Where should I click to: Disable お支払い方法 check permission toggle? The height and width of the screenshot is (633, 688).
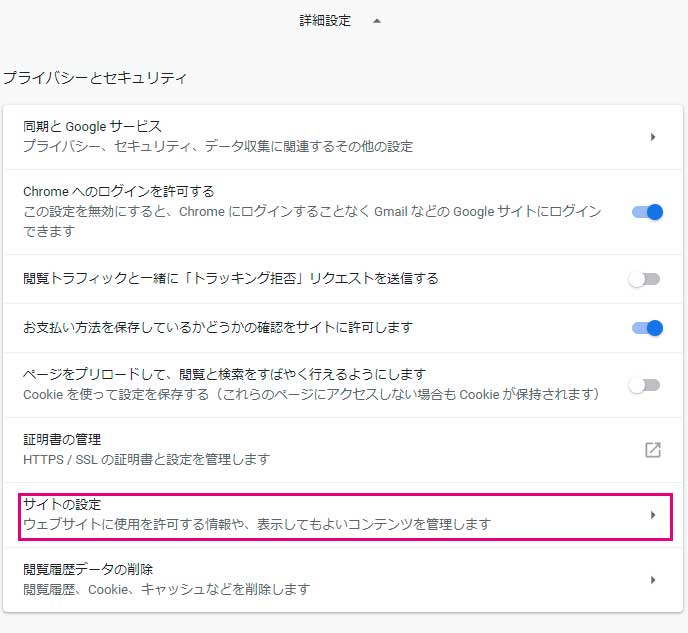[647, 328]
